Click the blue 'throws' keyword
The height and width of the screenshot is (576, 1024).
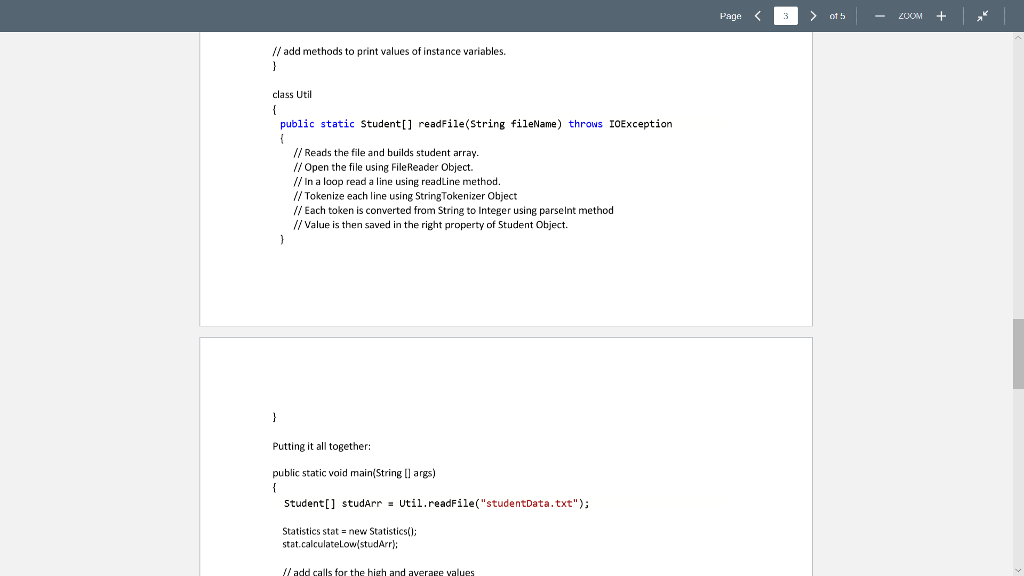click(585, 123)
